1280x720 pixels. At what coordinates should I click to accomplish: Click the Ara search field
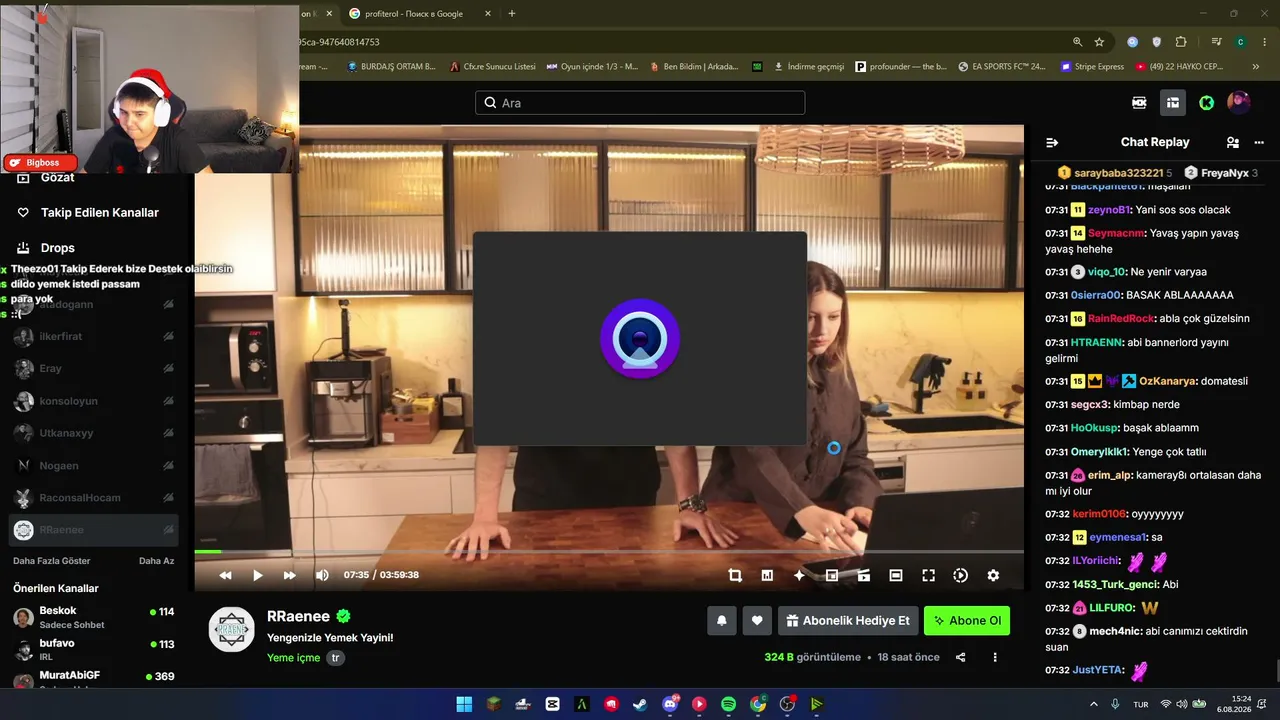640,103
